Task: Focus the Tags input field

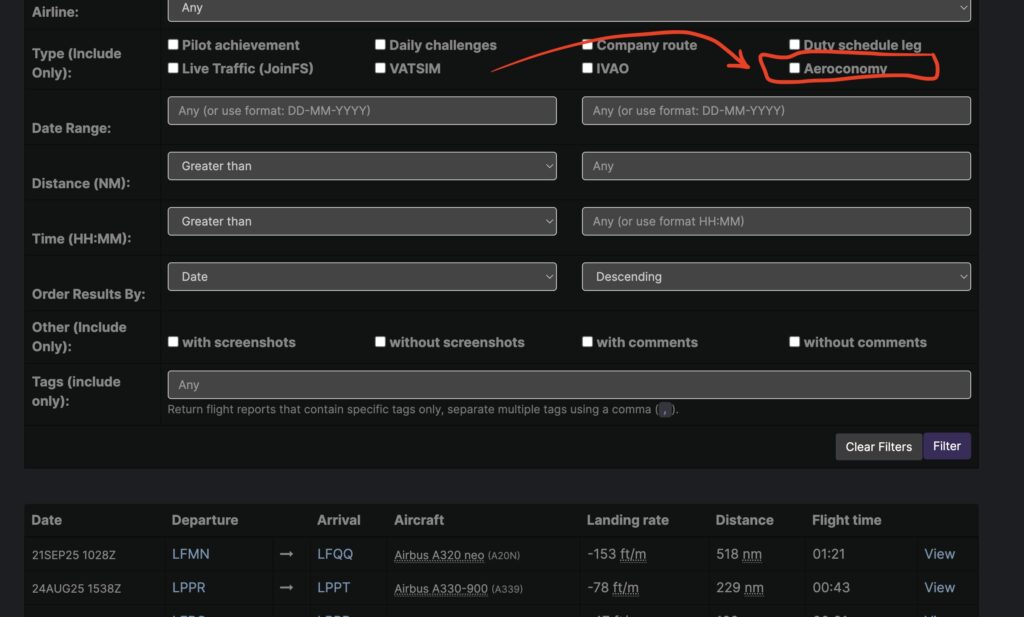Action: pos(568,385)
